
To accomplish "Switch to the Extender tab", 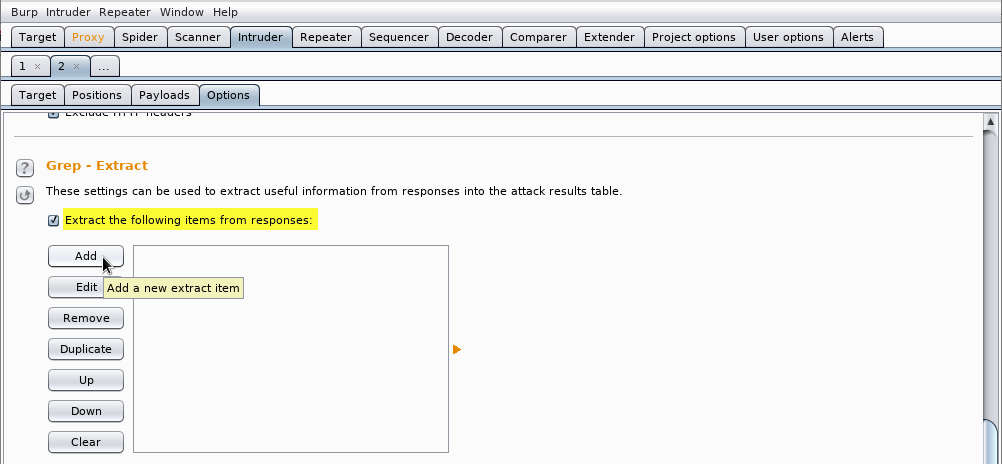I will pyautogui.click(x=610, y=37).
